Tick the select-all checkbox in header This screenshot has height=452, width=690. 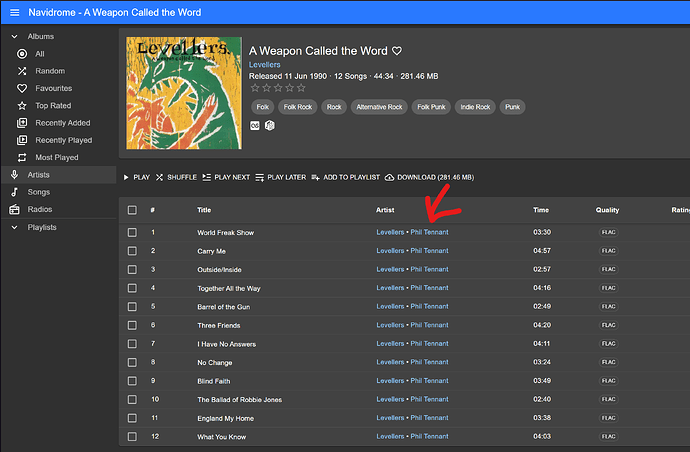click(x=132, y=210)
